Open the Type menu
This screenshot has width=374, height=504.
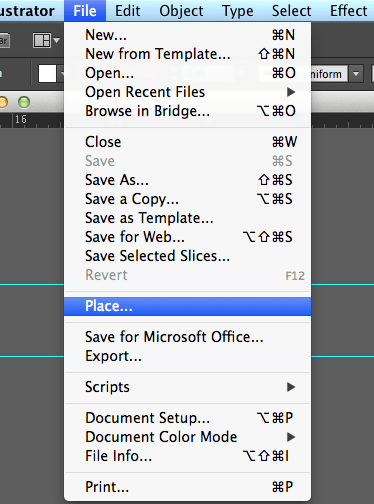[238, 11]
